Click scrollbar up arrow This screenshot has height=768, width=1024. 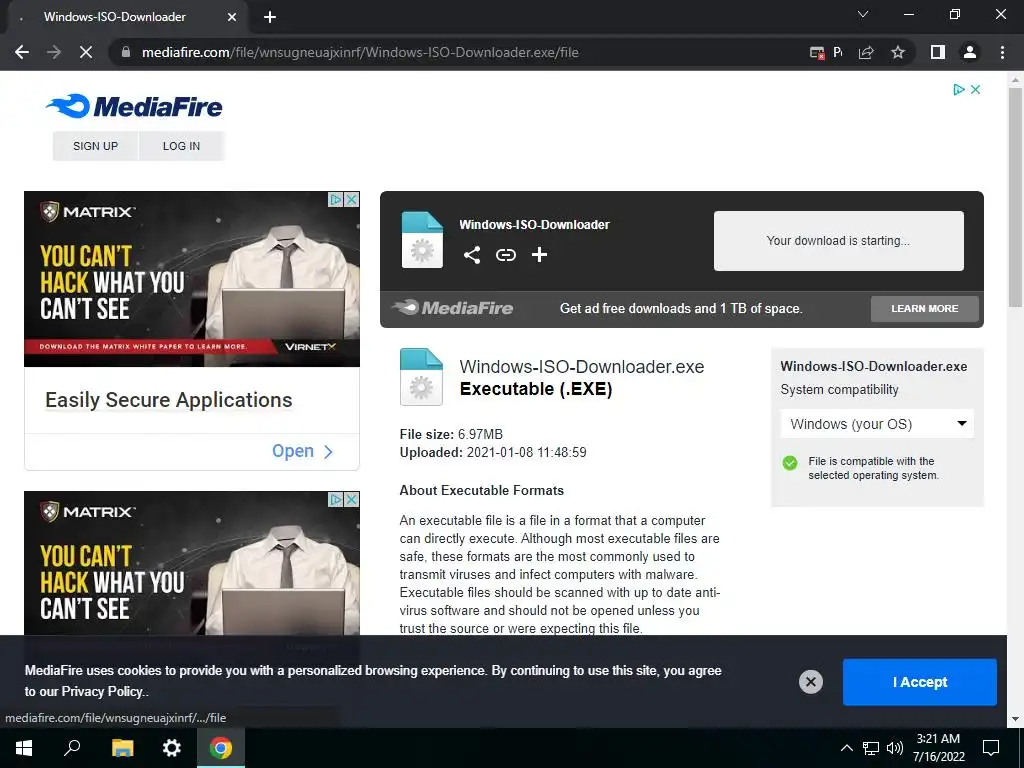pyautogui.click(x=1014, y=80)
